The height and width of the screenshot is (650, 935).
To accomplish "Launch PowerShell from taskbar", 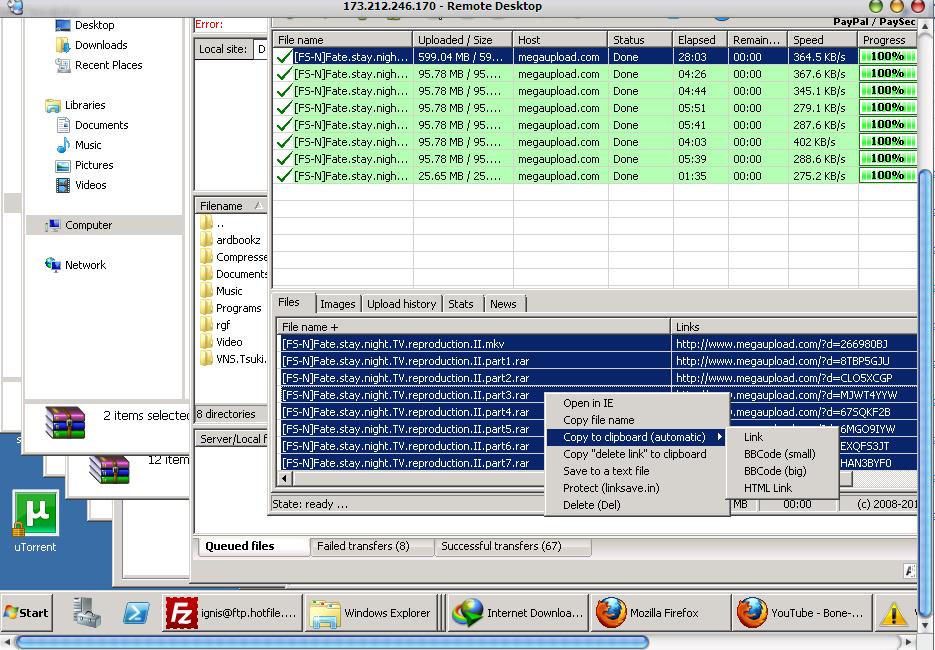I will [x=136, y=612].
